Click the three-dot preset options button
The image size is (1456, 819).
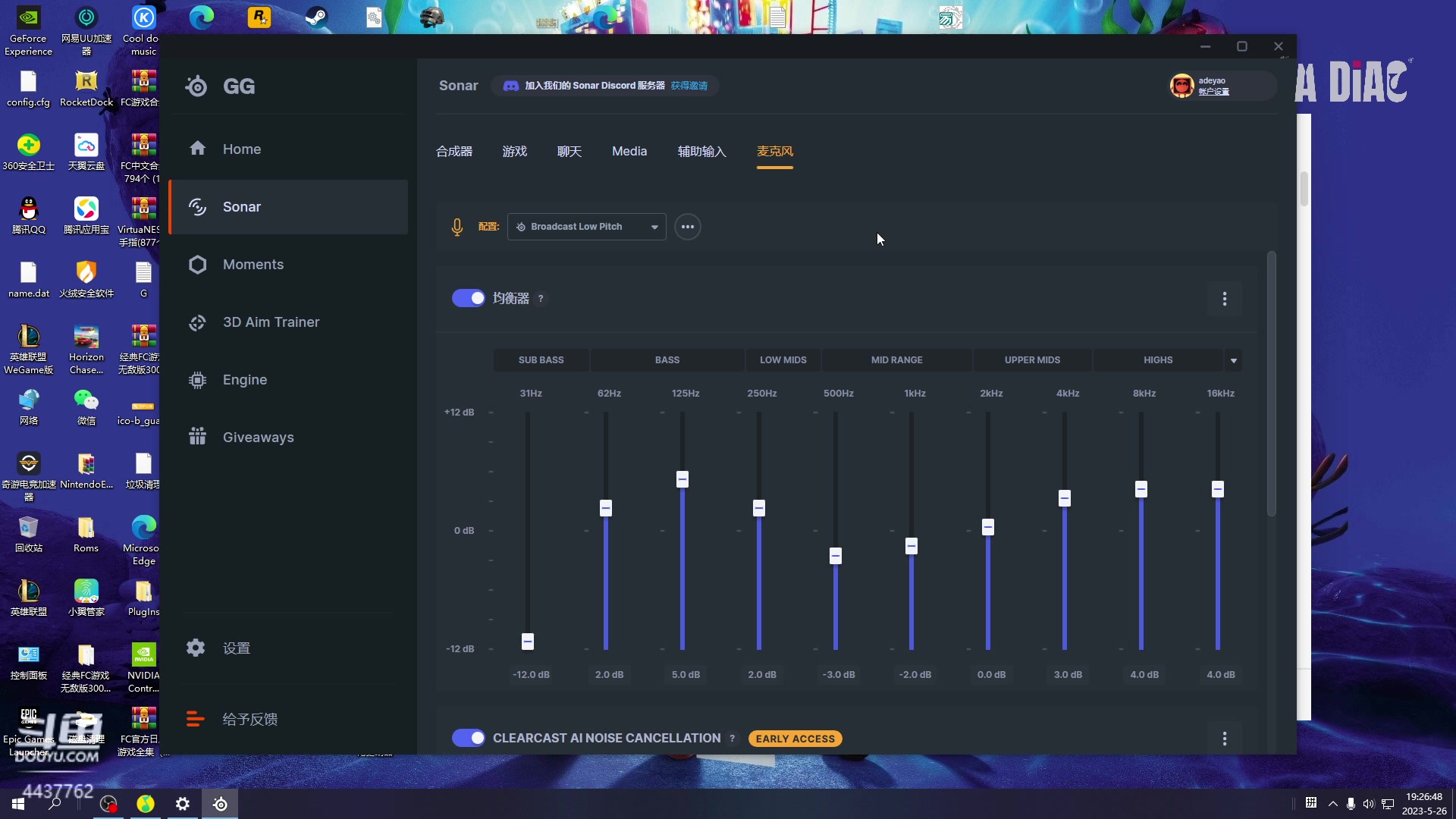(688, 227)
